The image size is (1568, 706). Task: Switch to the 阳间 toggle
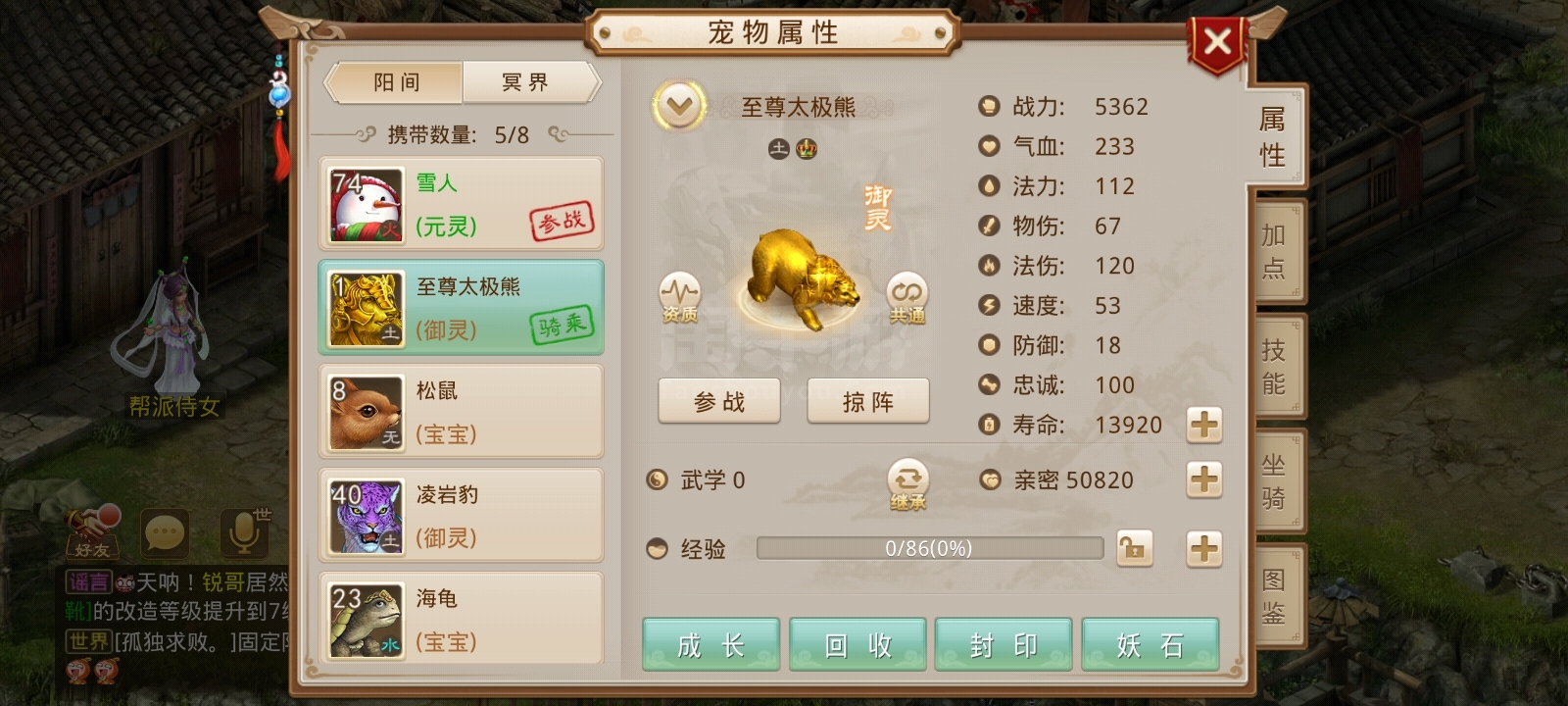(394, 82)
